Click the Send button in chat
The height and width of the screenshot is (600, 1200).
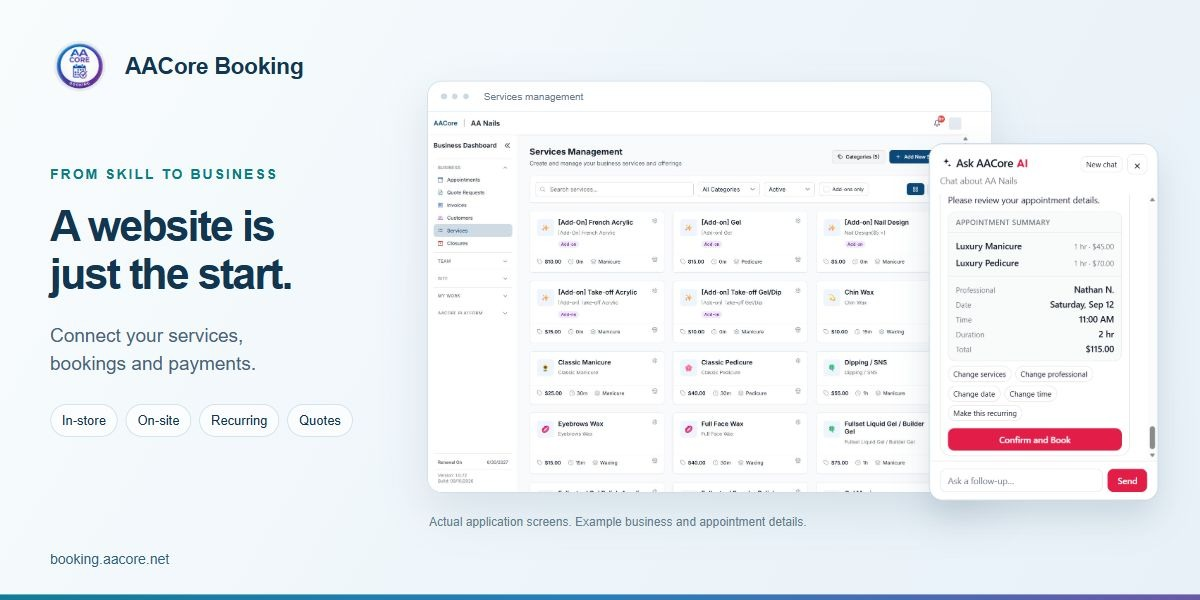(x=1127, y=481)
